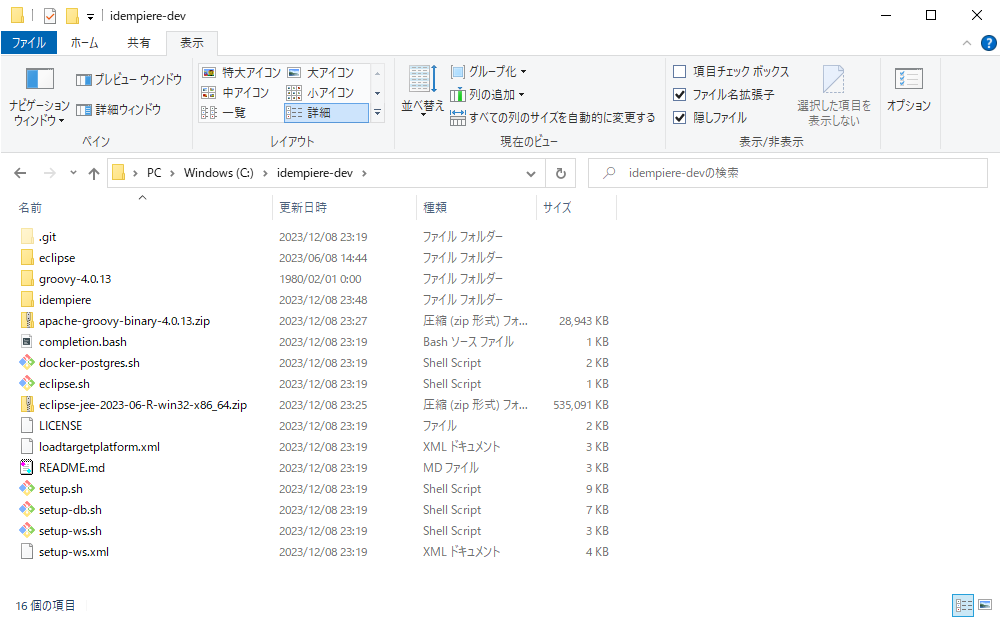Sort by the 更新日時 column header
Viewport: 1001px width, 618px height.
(x=344, y=207)
